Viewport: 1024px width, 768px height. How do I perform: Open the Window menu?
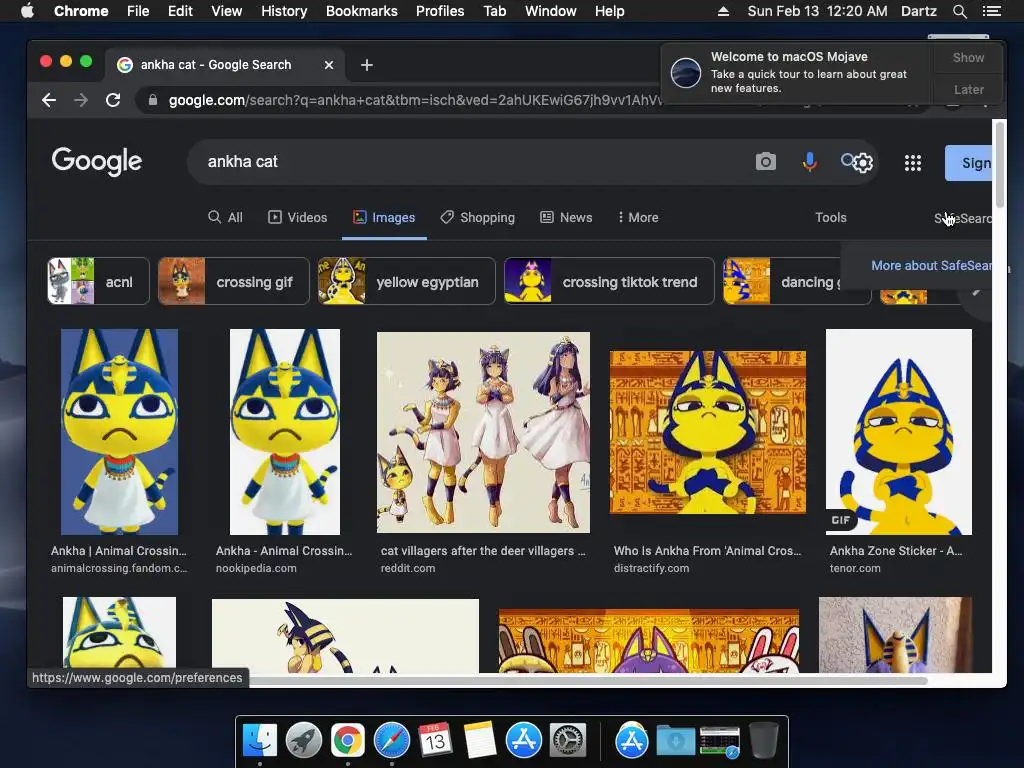click(x=551, y=11)
